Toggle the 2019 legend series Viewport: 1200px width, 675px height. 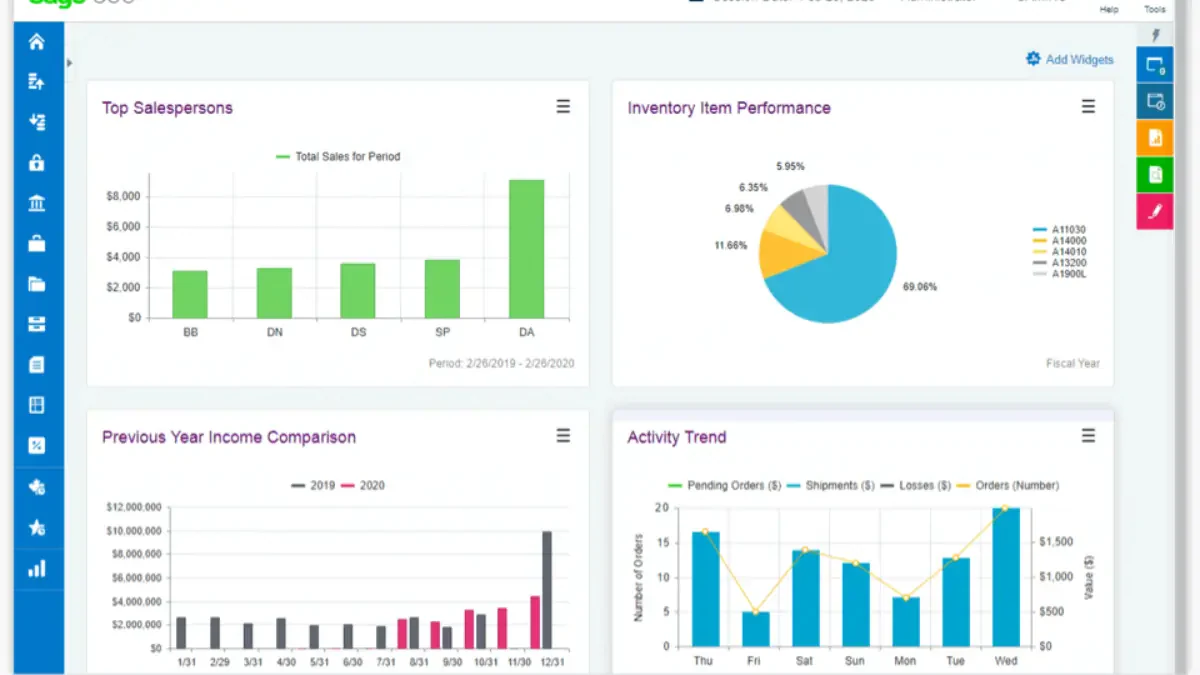[313, 486]
